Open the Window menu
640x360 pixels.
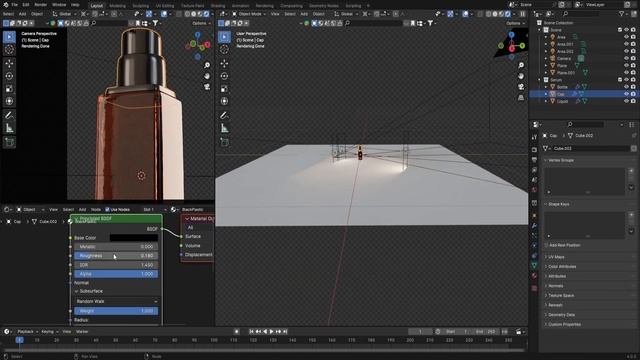[59, 5]
